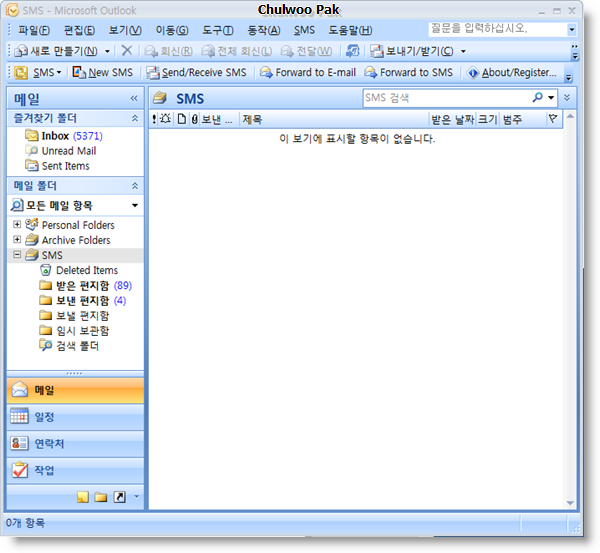Select the 보낸 편지함 (4) folder
Viewport: 600px width, 553px height.
click(x=83, y=300)
